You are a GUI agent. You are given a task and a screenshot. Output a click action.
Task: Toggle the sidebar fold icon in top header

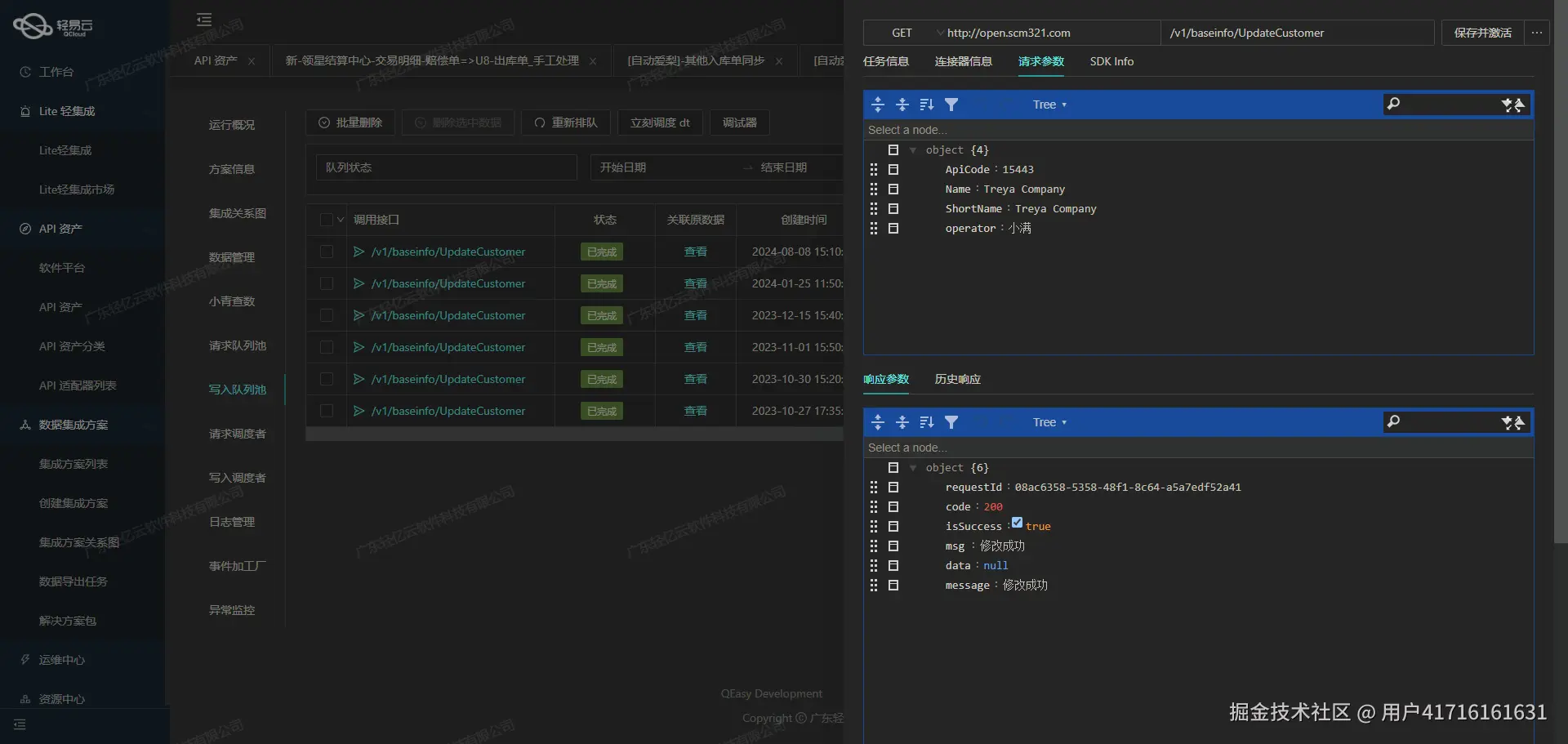tap(204, 20)
